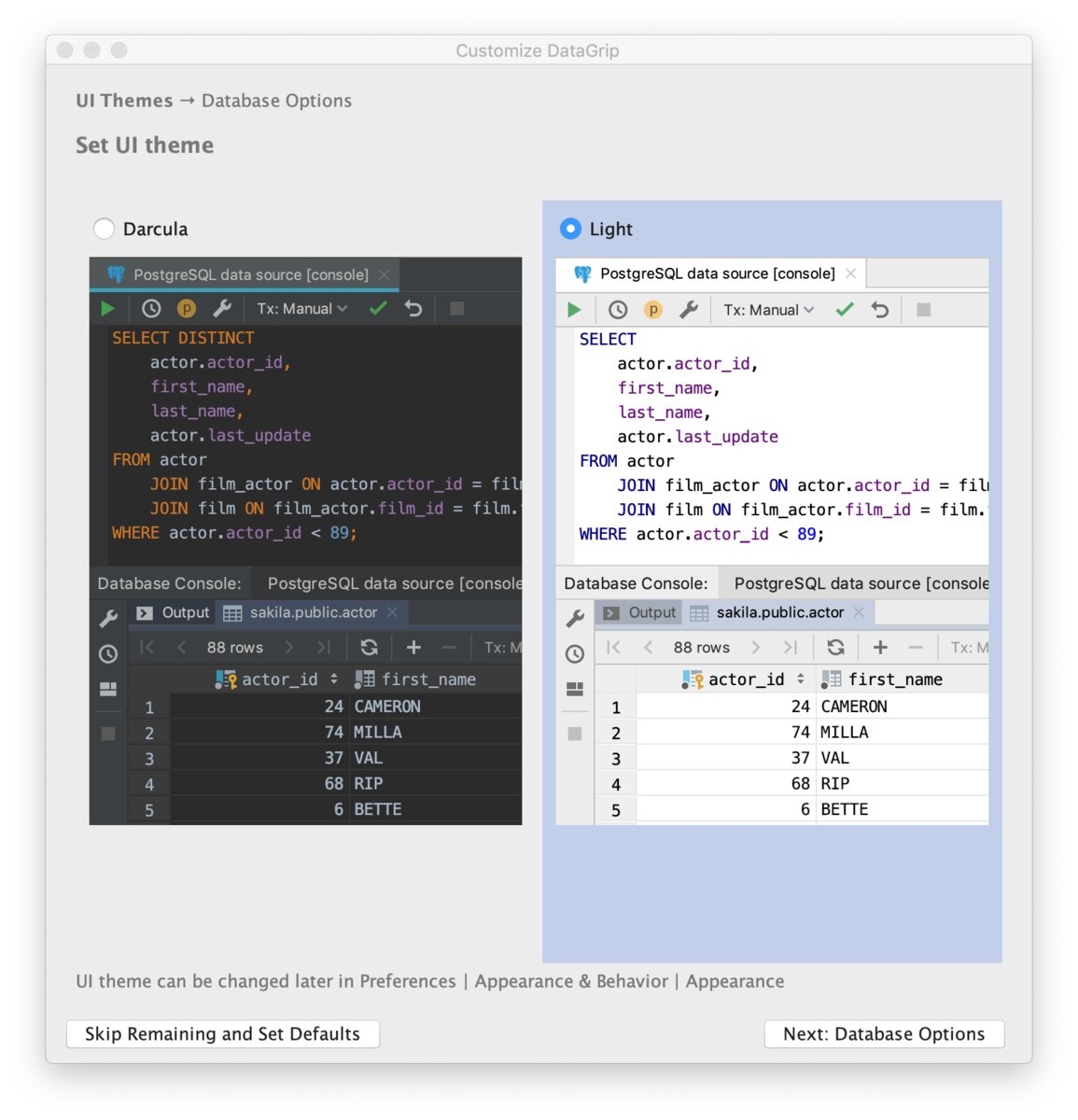Click VAL cell in Light results
Screen dimensions: 1078x1120
pyautogui.click(x=902, y=758)
